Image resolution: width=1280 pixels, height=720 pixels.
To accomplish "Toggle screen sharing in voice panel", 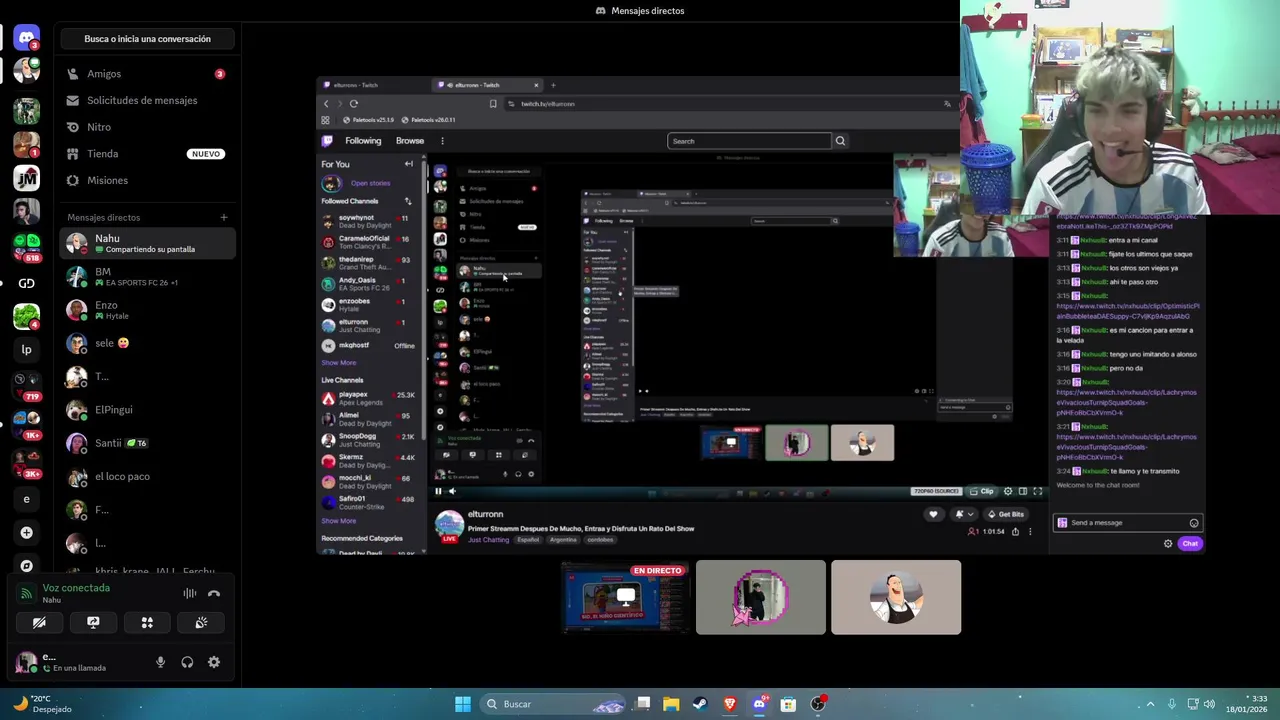I will 93,622.
